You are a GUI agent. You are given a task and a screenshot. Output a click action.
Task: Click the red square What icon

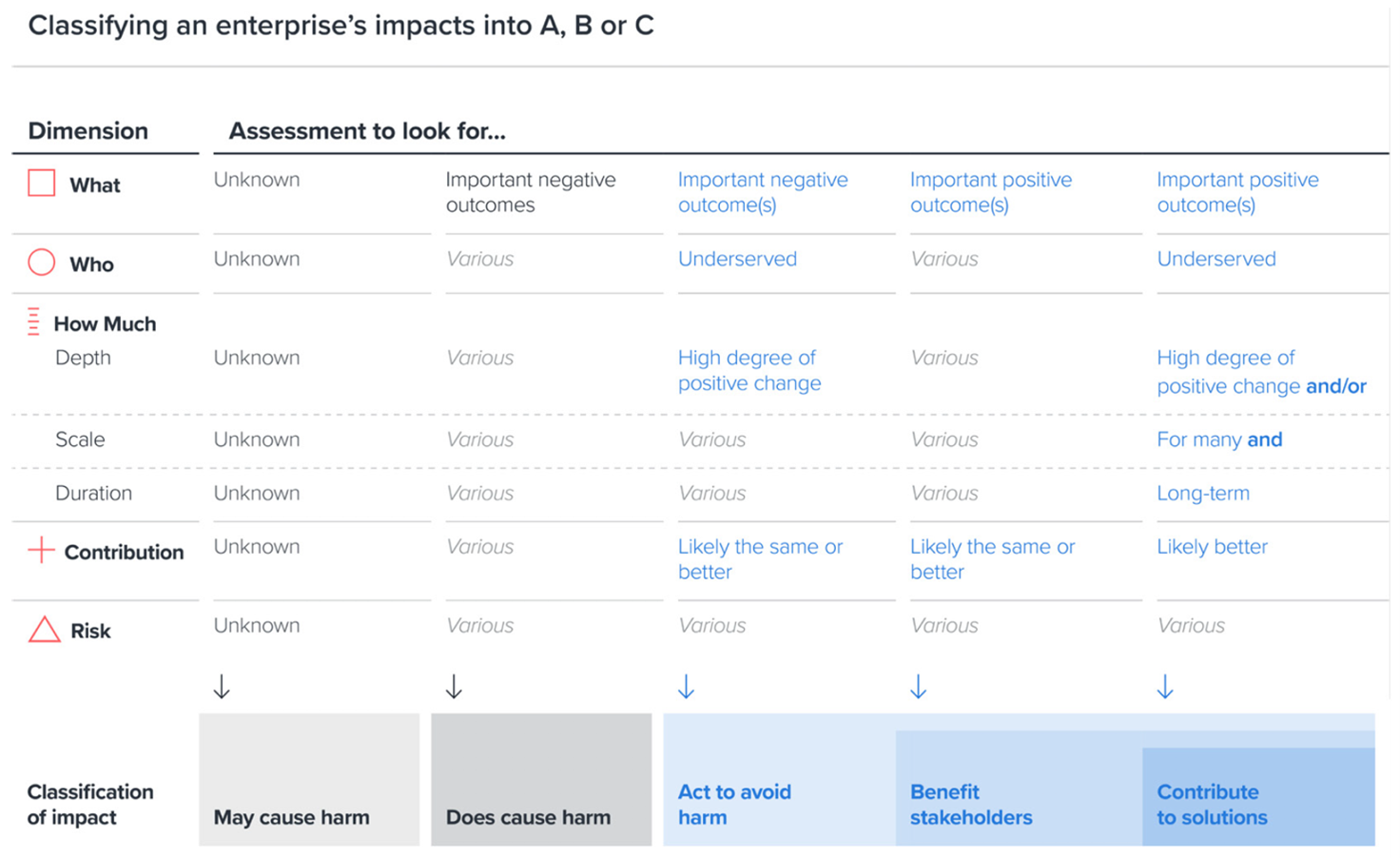(x=42, y=183)
